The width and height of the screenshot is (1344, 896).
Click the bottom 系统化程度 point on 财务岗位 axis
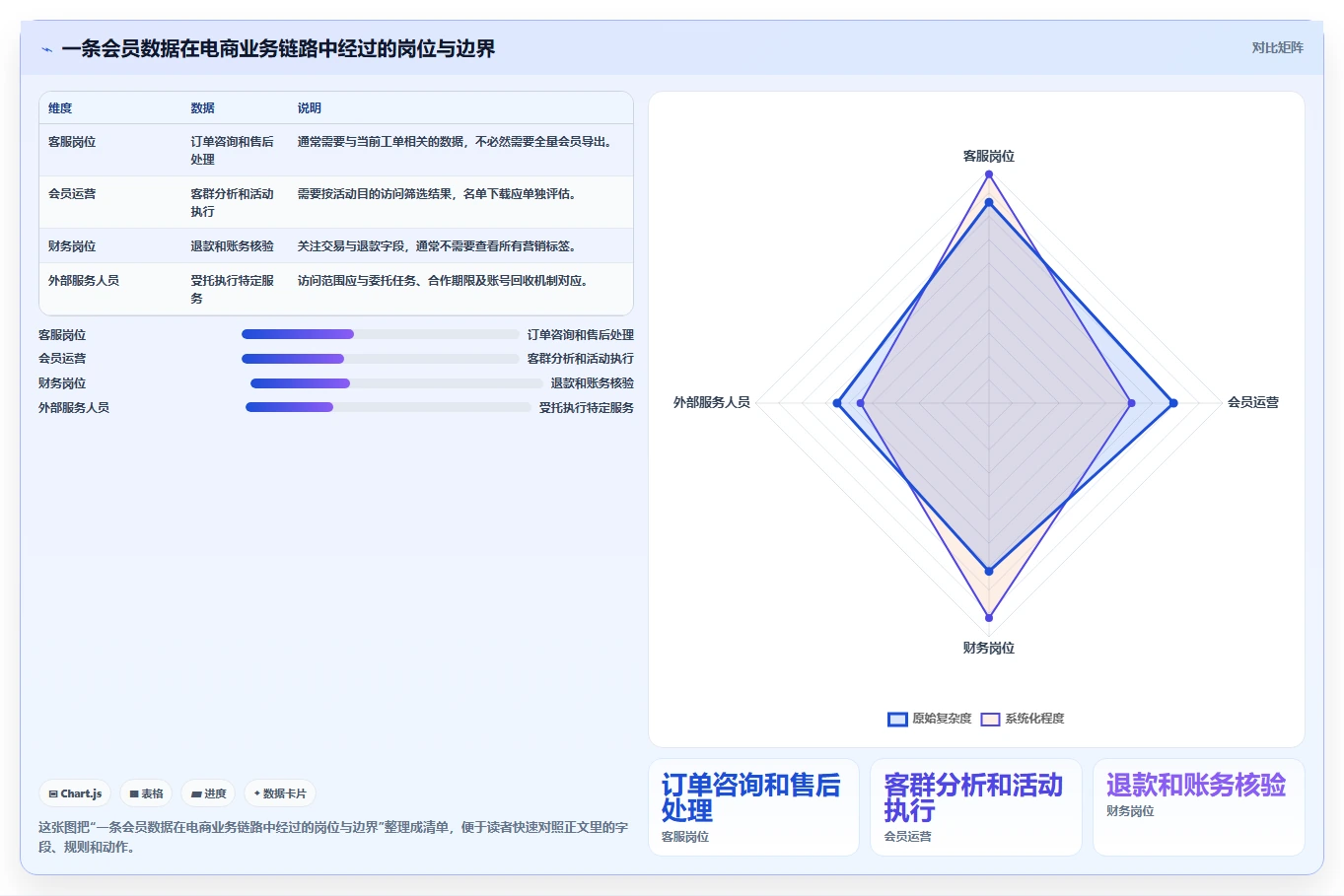988,618
